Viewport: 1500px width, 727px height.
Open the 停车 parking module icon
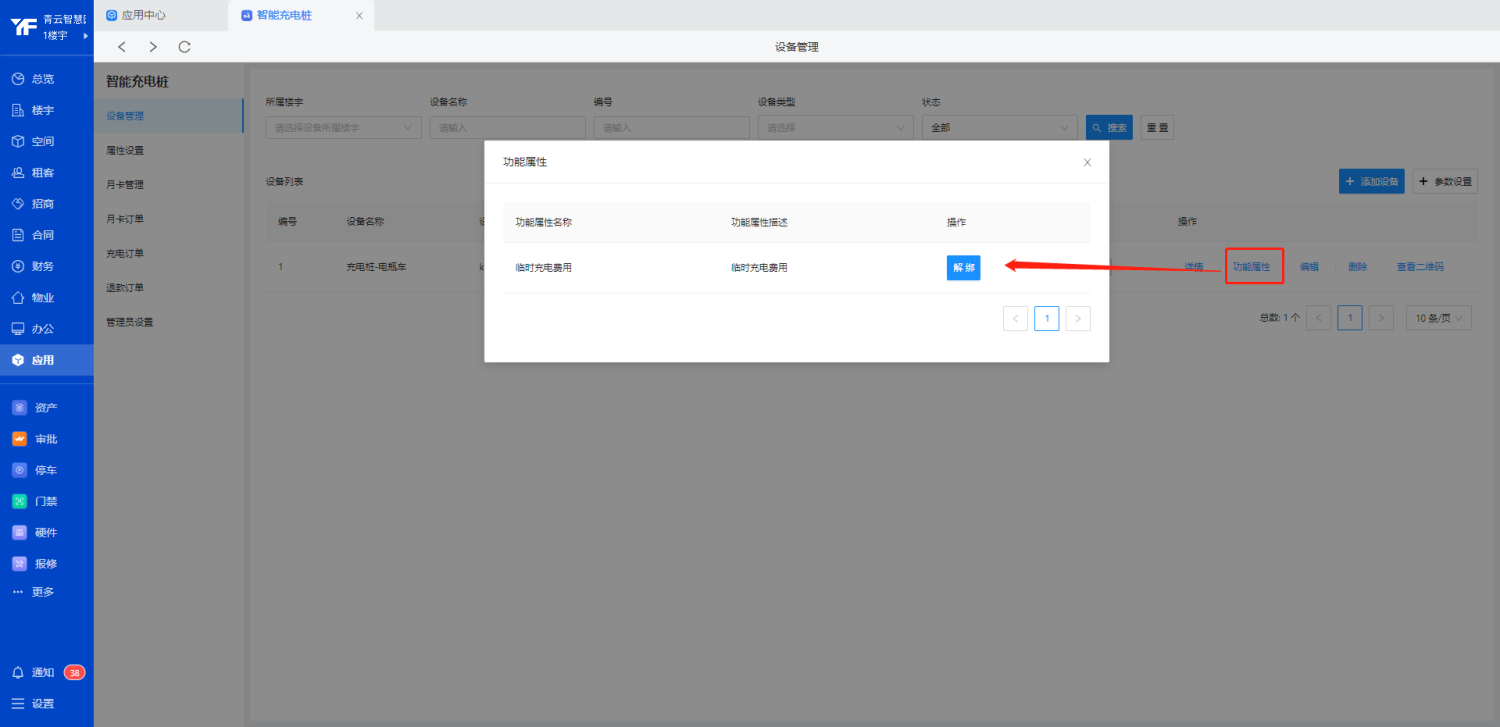pyautogui.click(x=19, y=470)
